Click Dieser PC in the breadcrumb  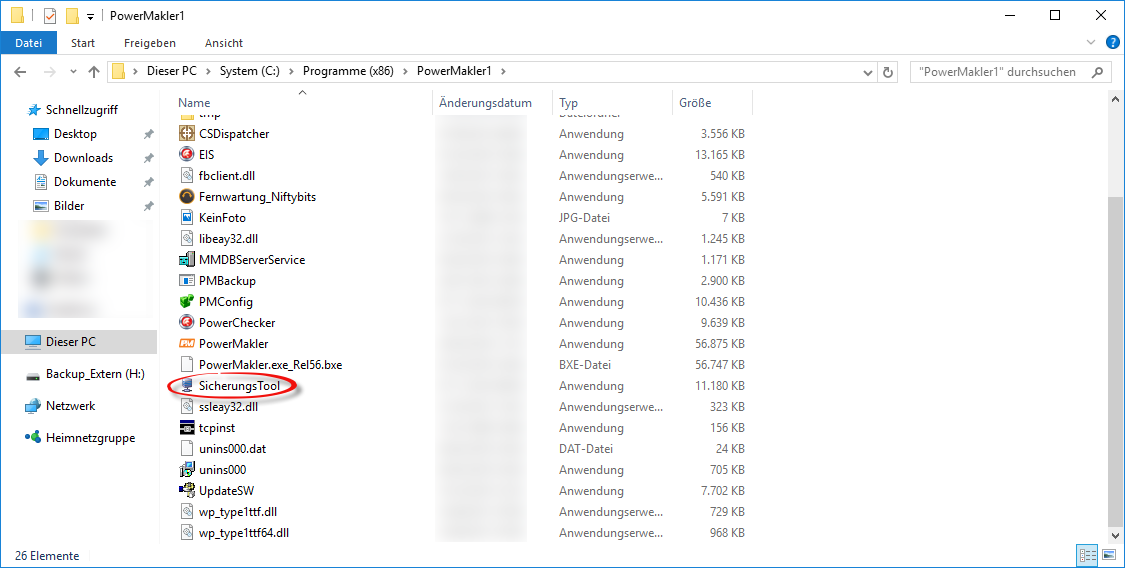(x=171, y=71)
